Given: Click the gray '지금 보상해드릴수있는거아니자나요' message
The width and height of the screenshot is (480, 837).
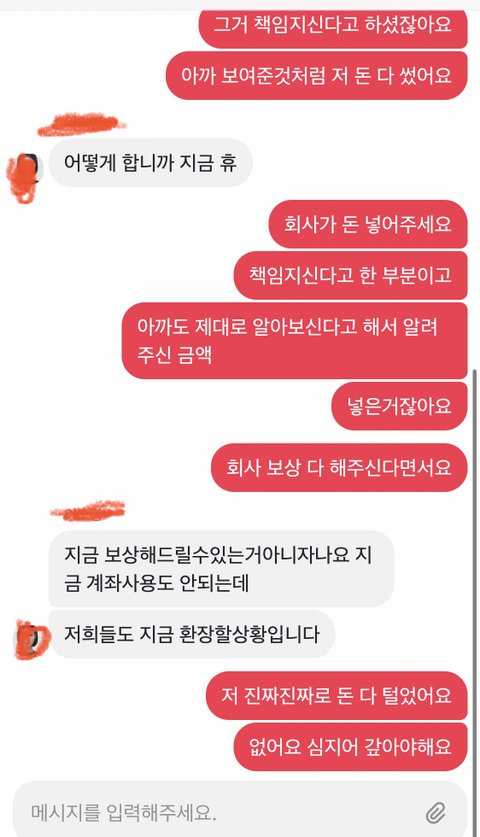Looking at the screenshot, I should (x=222, y=568).
